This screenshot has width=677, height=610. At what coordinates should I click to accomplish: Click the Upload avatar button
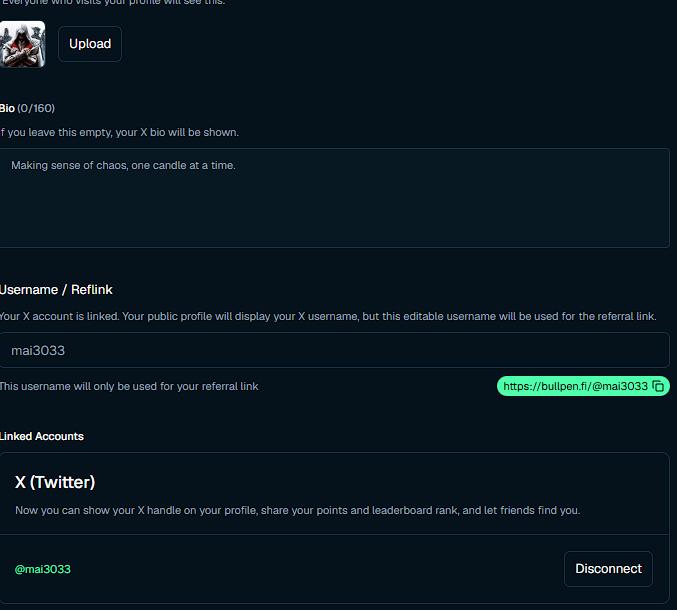[90, 44]
